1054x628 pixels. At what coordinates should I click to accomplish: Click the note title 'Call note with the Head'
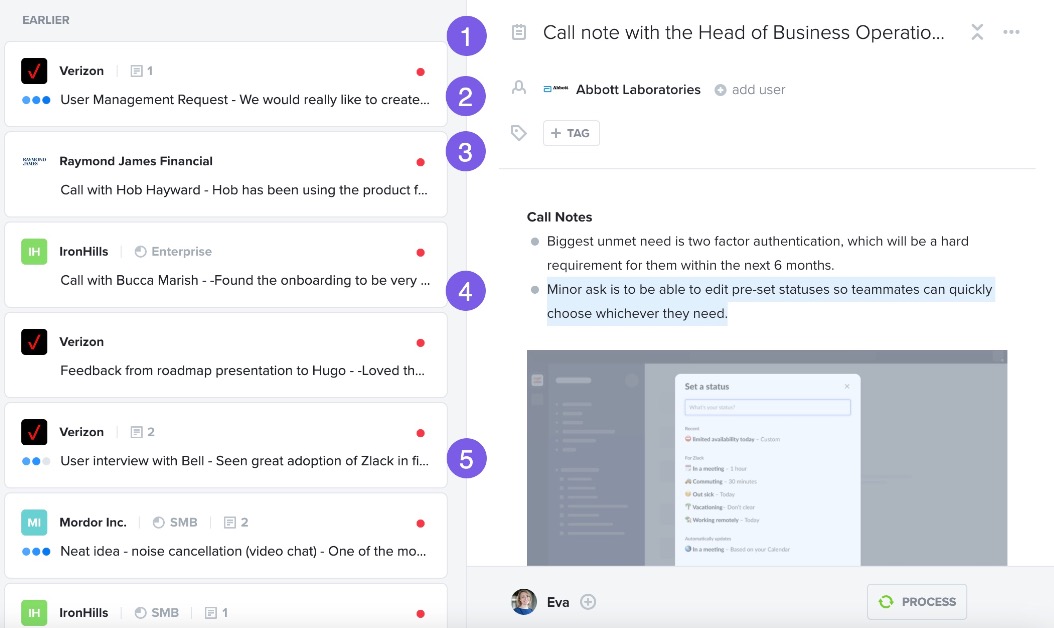click(743, 32)
